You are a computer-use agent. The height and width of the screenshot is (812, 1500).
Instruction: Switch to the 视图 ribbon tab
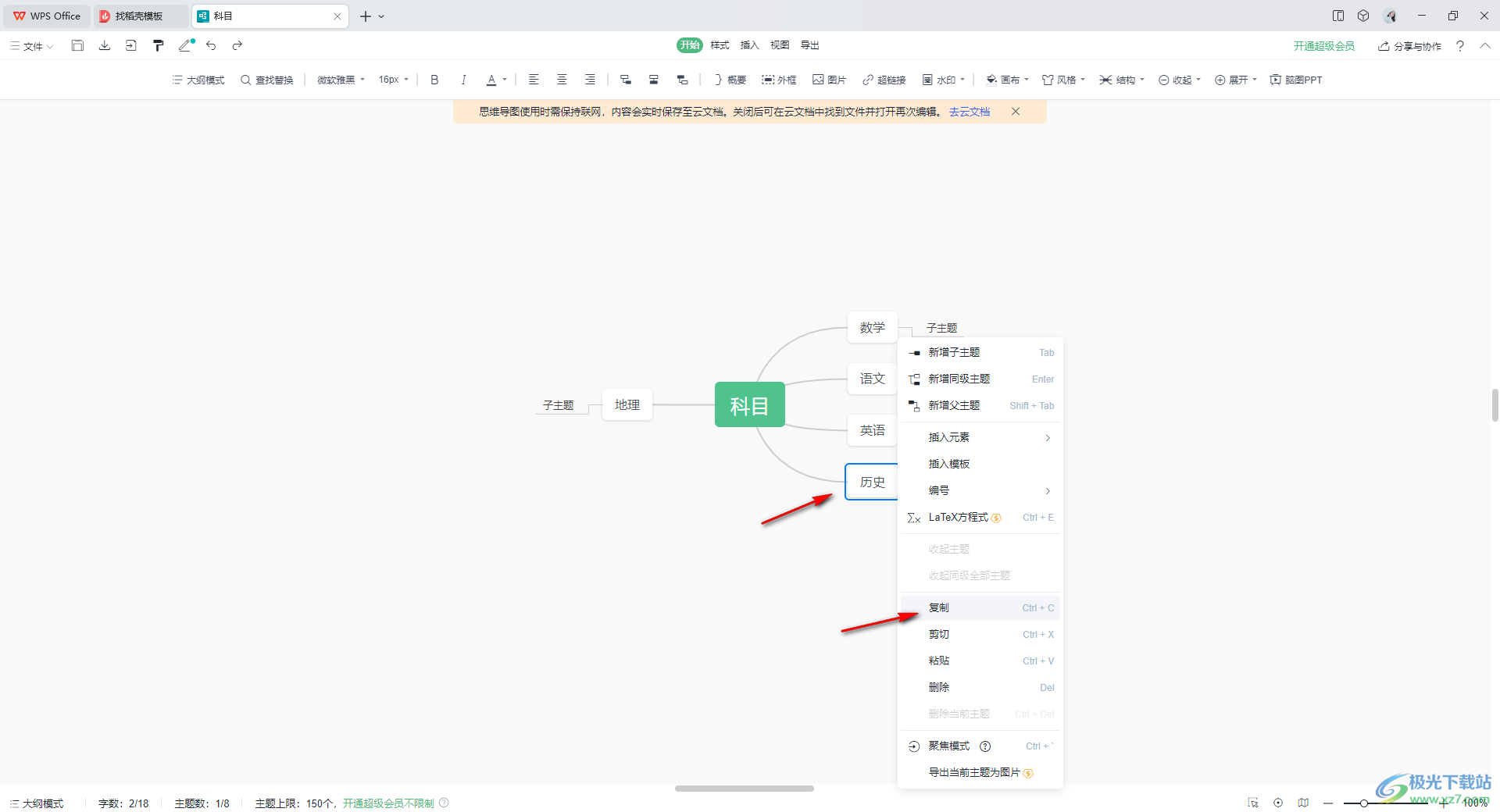(780, 45)
